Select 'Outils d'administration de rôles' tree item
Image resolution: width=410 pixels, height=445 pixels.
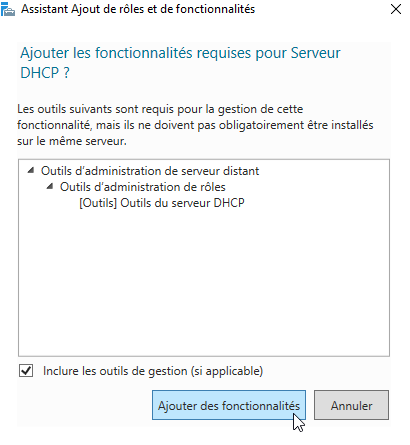(x=142, y=187)
